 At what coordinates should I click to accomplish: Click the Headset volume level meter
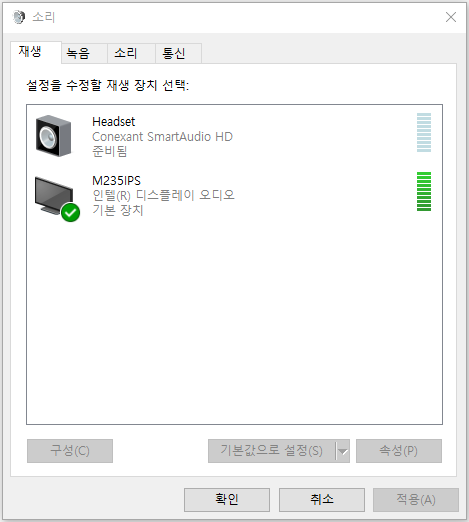[x=424, y=133]
